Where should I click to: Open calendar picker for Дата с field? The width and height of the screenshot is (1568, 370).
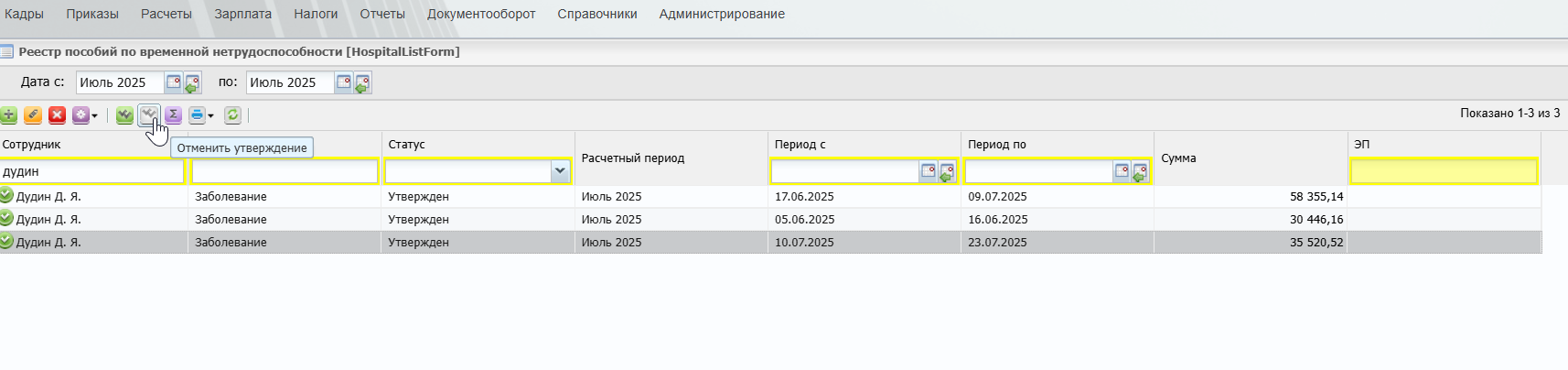pos(173,82)
